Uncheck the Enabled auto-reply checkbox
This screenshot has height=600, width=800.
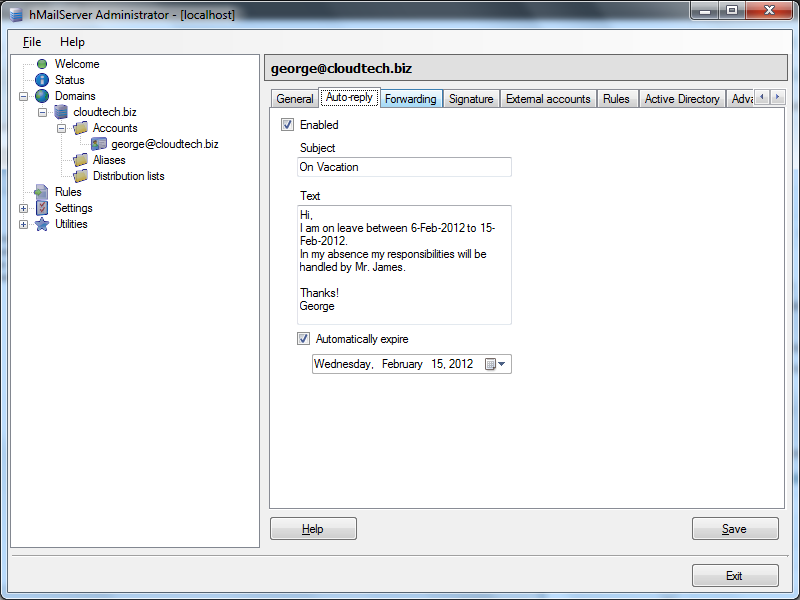[x=287, y=124]
